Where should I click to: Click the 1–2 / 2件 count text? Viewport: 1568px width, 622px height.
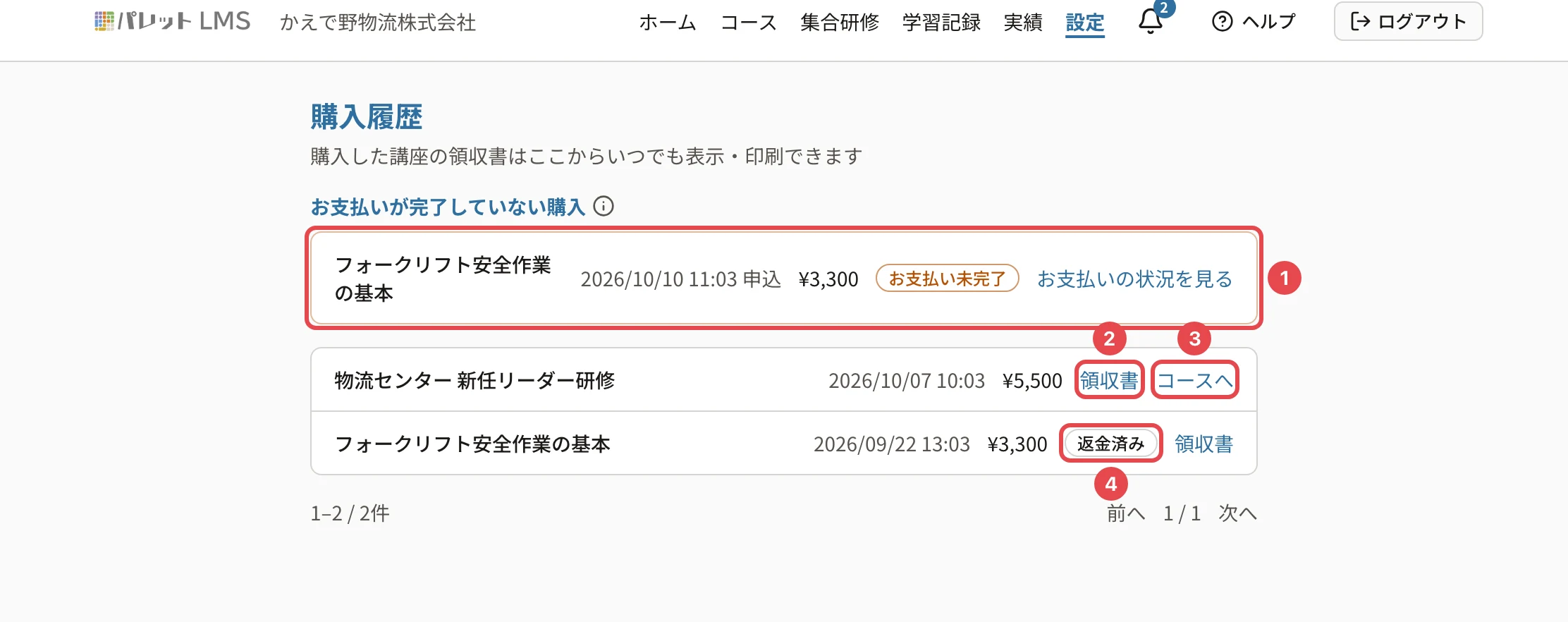pyautogui.click(x=350, y=513)
